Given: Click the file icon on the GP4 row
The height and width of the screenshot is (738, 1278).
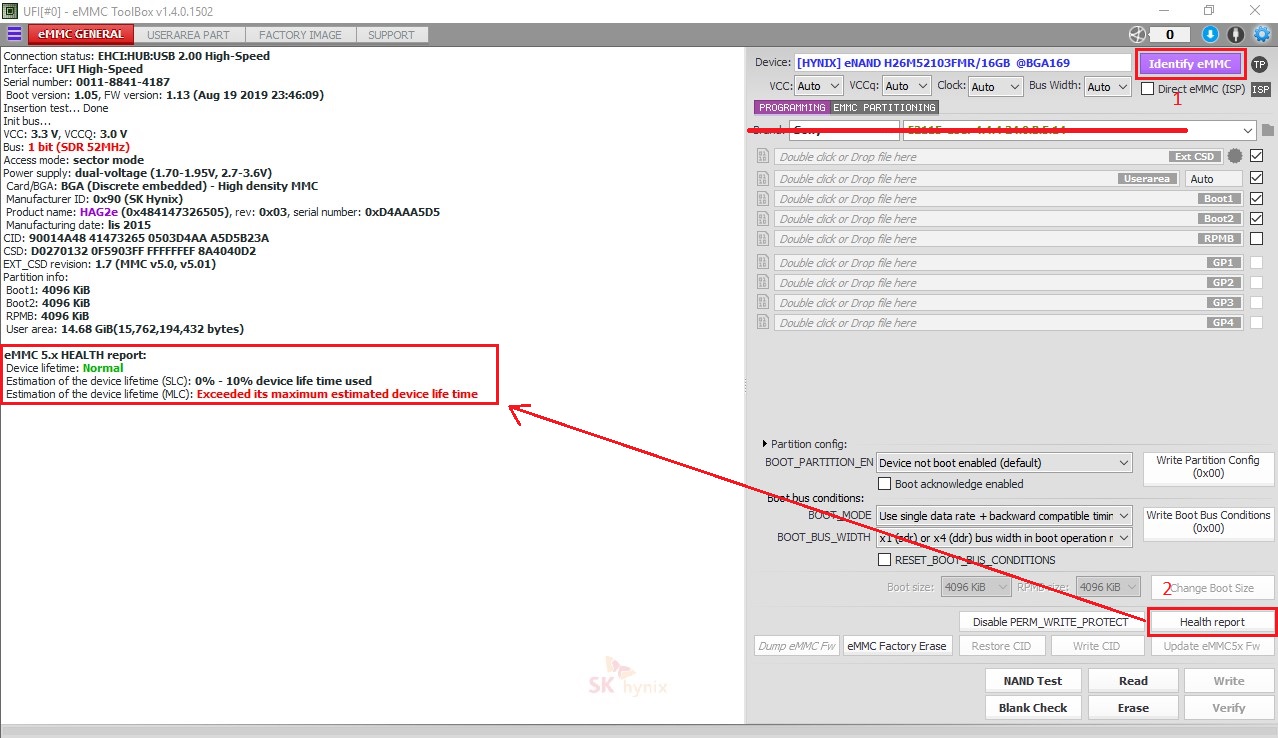Looking at the screenshot, I should (x=762, y=323).
